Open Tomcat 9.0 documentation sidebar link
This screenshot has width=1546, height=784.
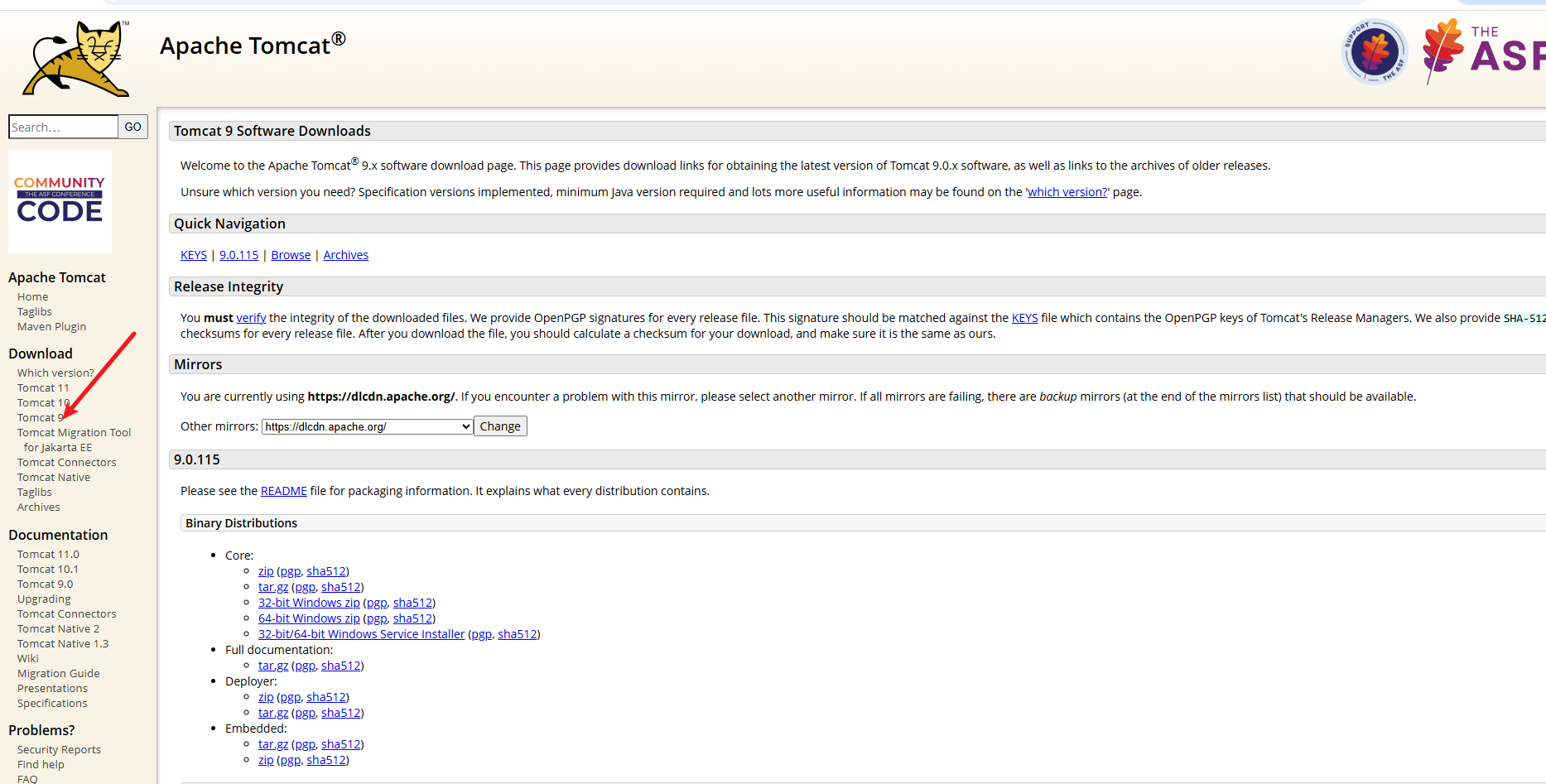coord(45,584)
